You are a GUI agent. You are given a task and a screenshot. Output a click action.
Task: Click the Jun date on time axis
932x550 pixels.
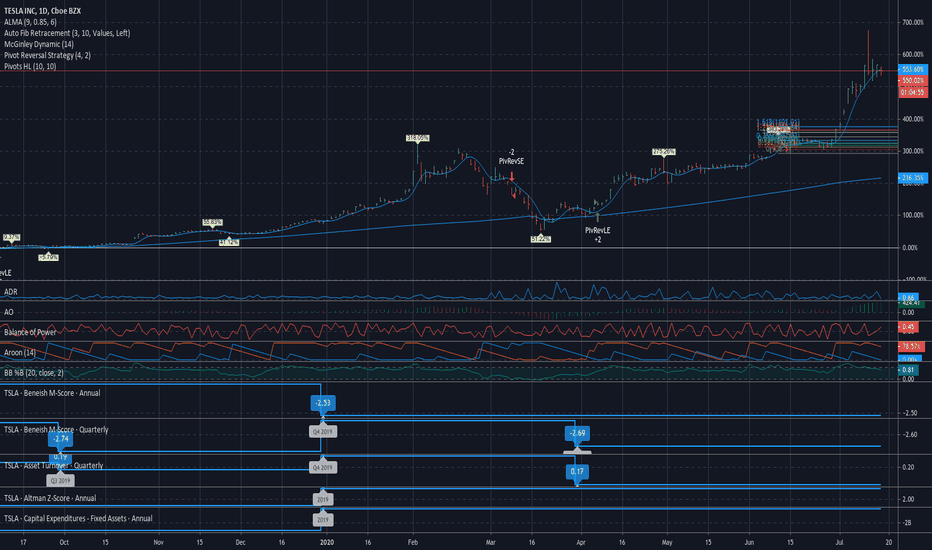749,542
